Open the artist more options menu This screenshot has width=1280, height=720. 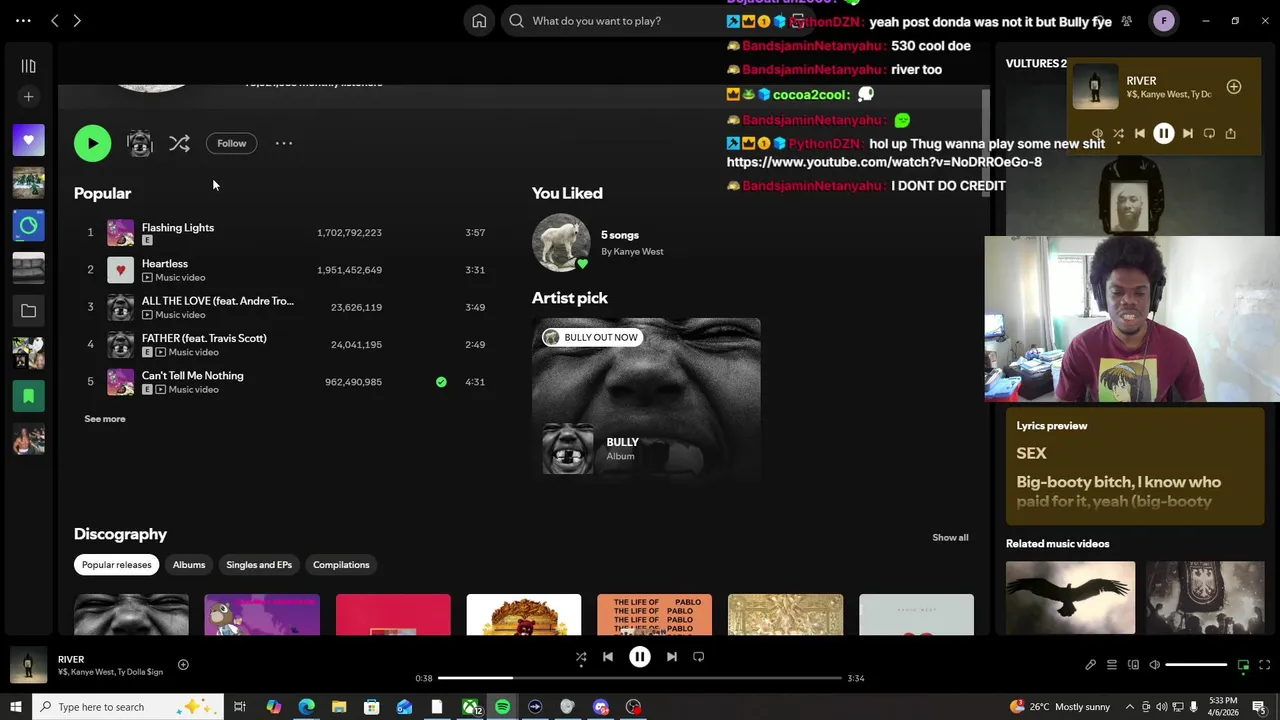[284, 143]
